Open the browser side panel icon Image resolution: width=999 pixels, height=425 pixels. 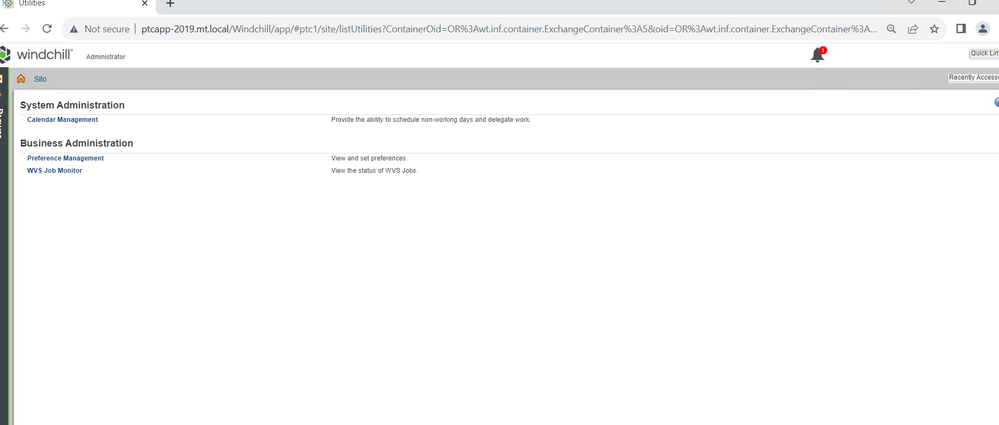tap(961, 29)
